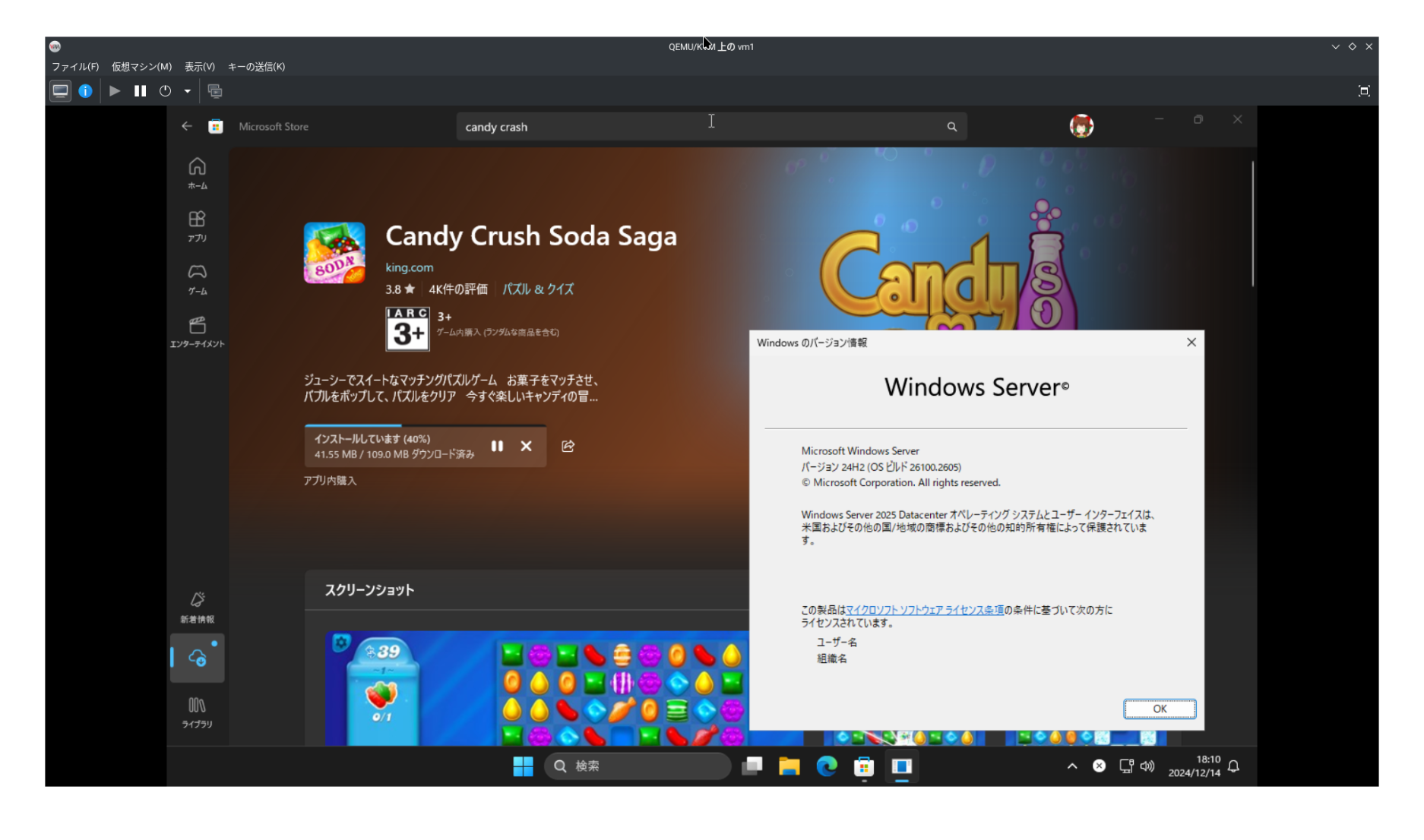The height and width of the screenshot is (840, 1424).
Task: Click the Run virtual machine play icon
Action: (115, 91)
